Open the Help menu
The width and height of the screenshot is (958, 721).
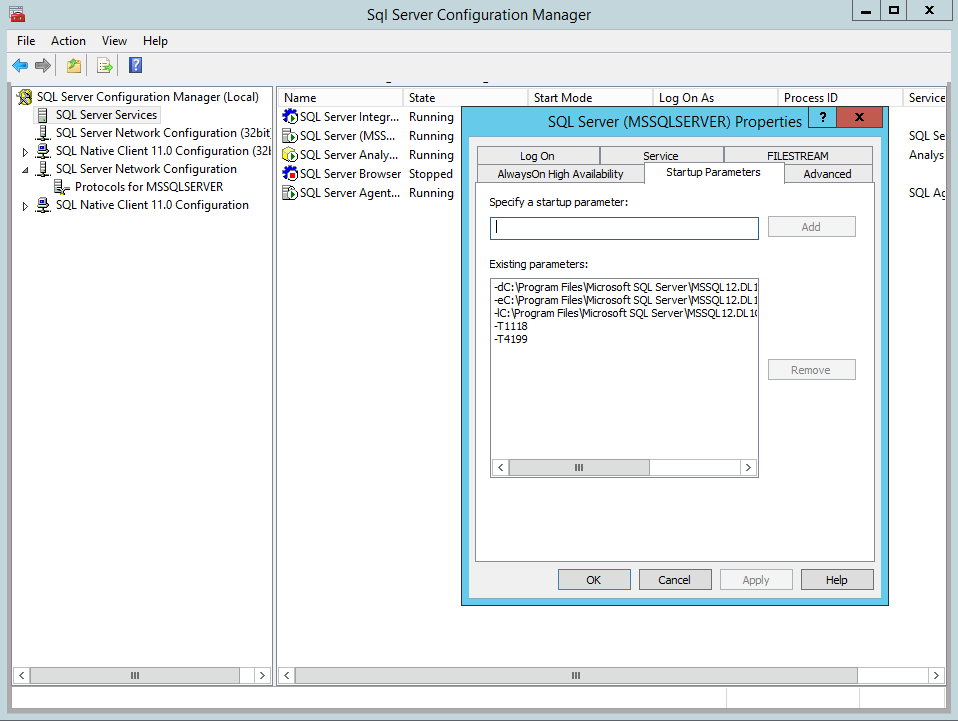(x=155, y=41)
